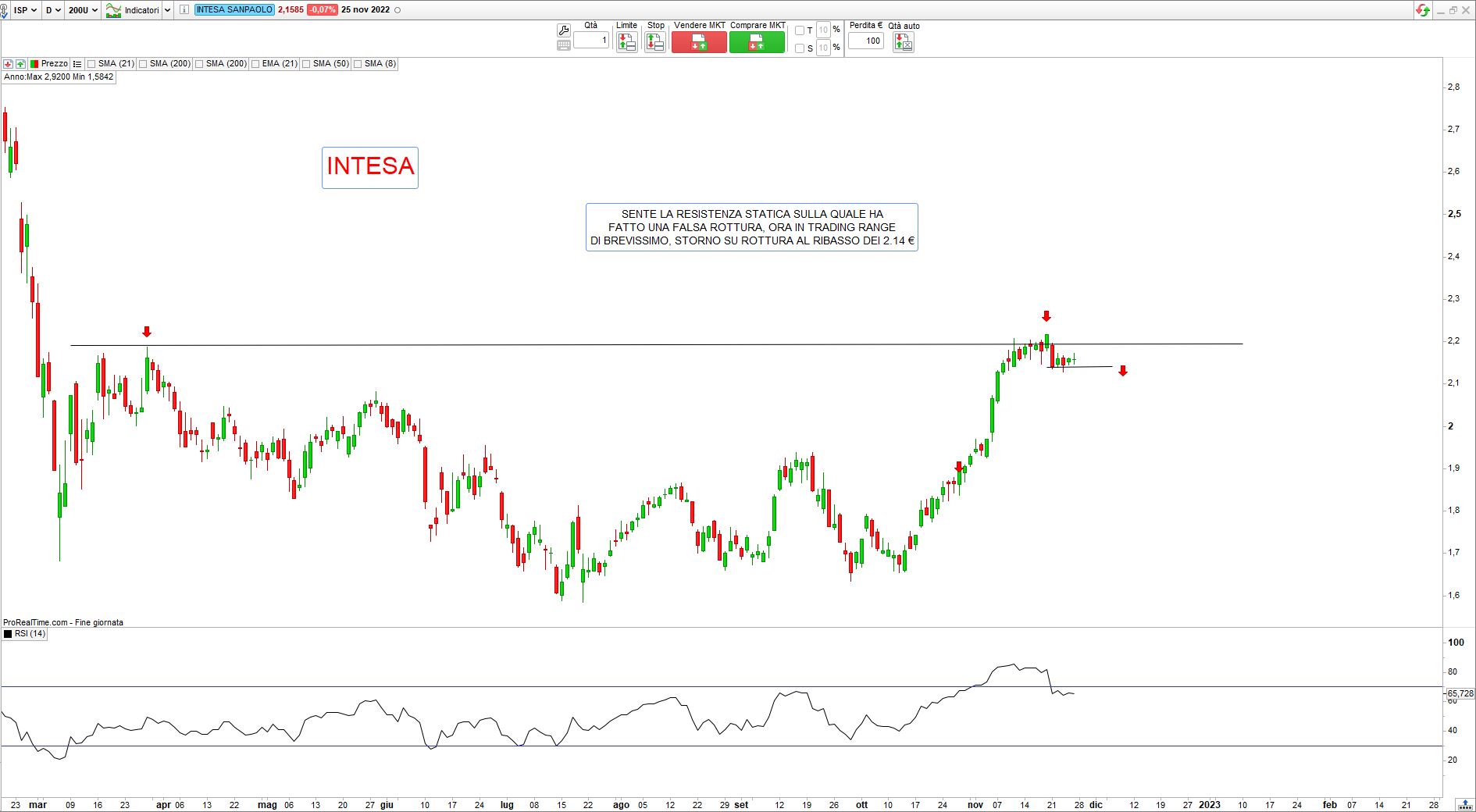Click the 25 nov 2022 date label
The width and height of the screenshot is (1476, 812).
[x=365, y=10]
